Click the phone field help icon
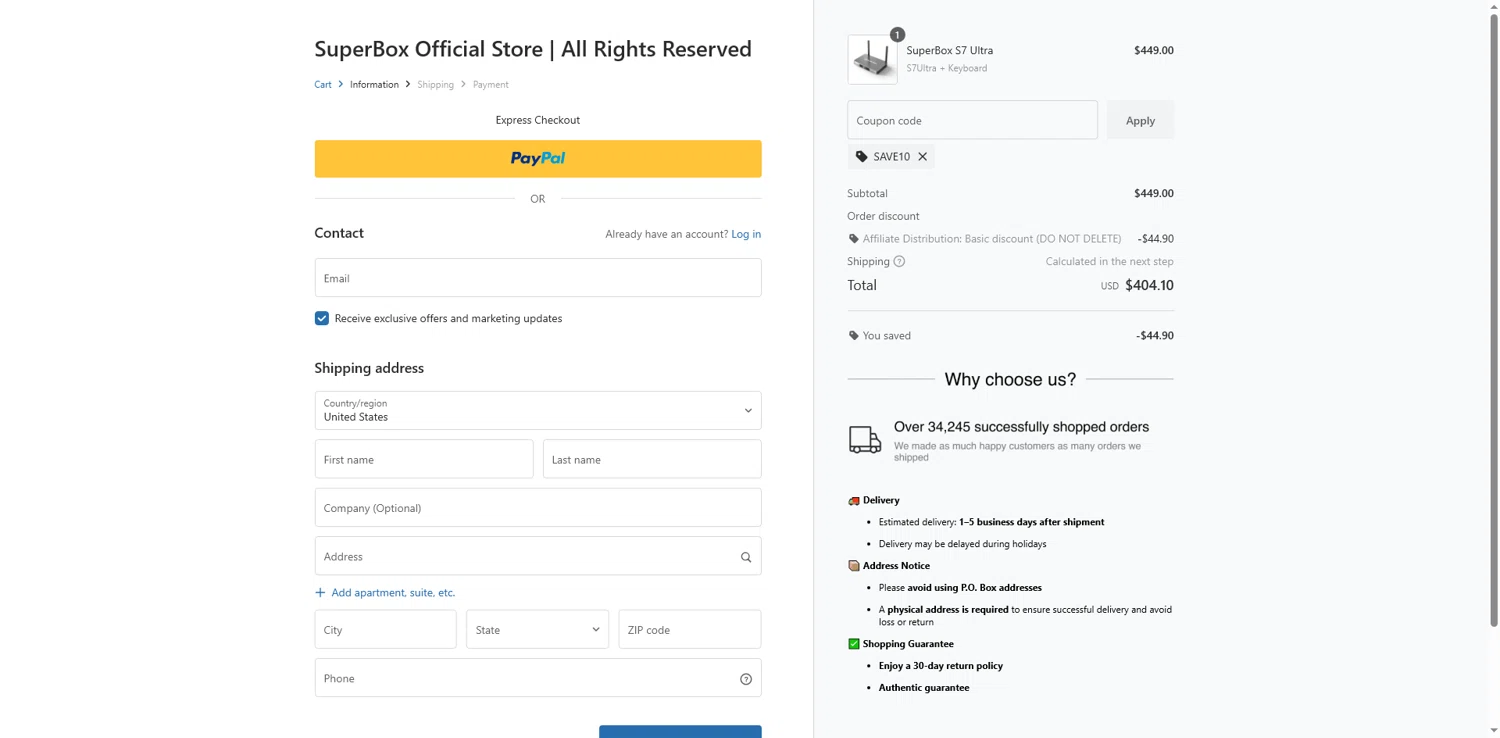 (x=746, y=679)
